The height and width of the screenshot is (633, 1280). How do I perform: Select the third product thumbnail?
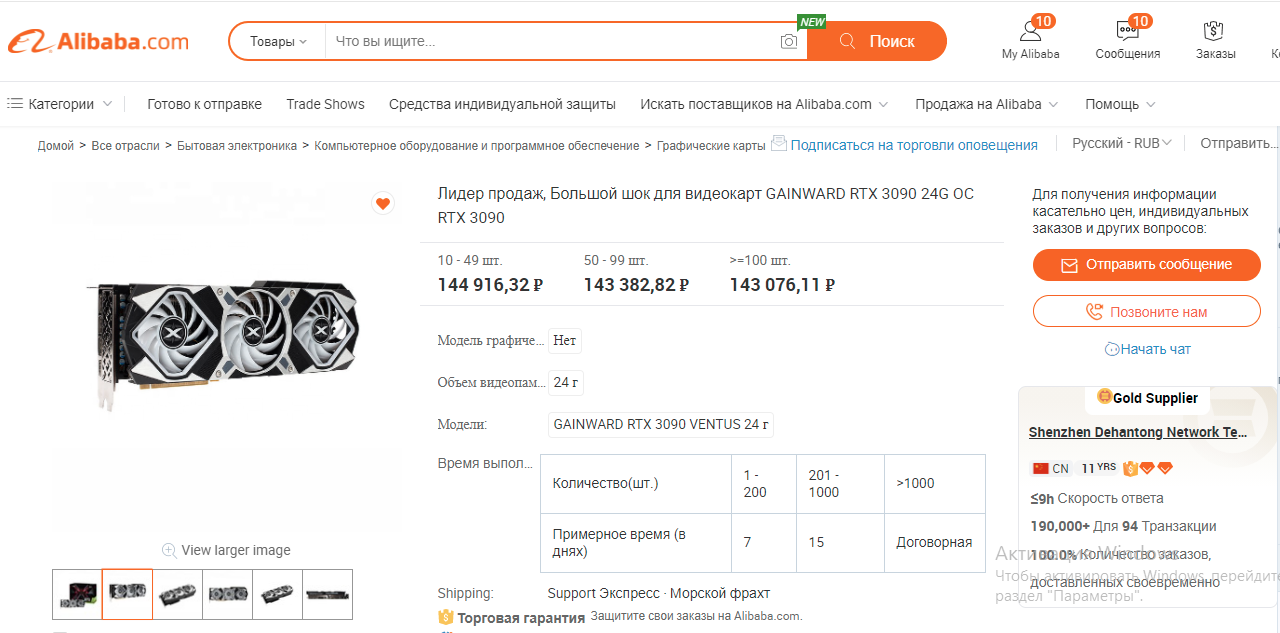coord(177,594)
